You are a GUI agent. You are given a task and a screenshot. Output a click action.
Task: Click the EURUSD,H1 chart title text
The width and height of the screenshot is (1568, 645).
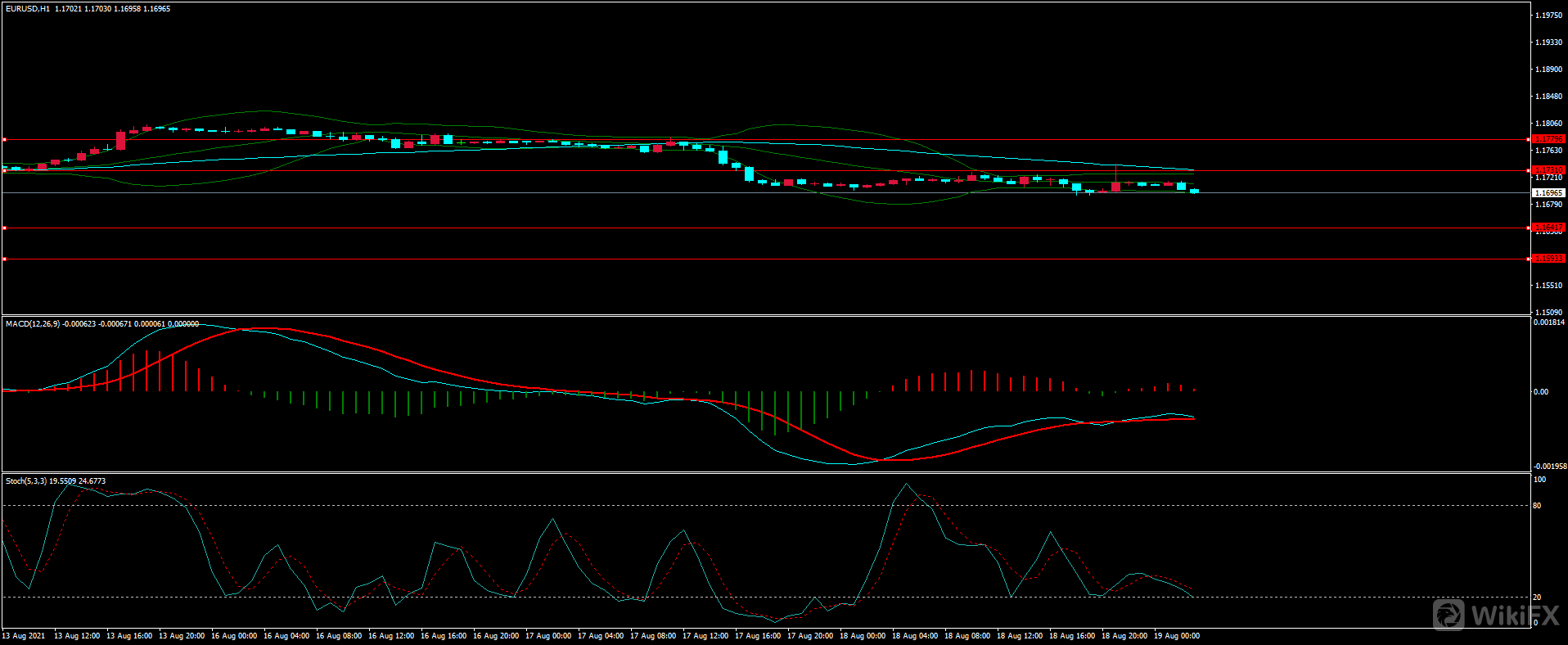[28, 9]
